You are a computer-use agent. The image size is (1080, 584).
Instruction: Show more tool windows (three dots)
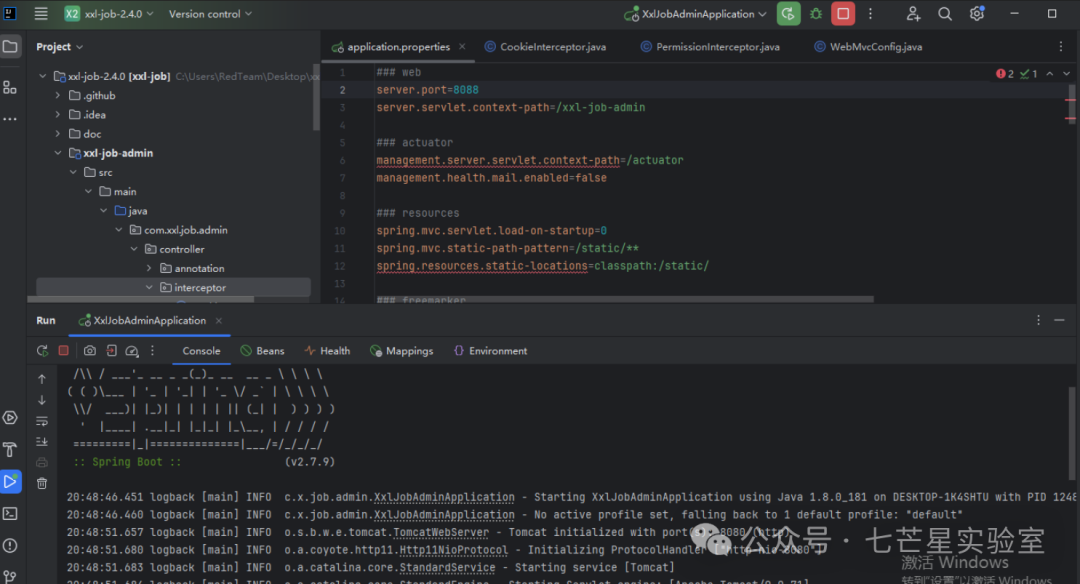point(10,119)
